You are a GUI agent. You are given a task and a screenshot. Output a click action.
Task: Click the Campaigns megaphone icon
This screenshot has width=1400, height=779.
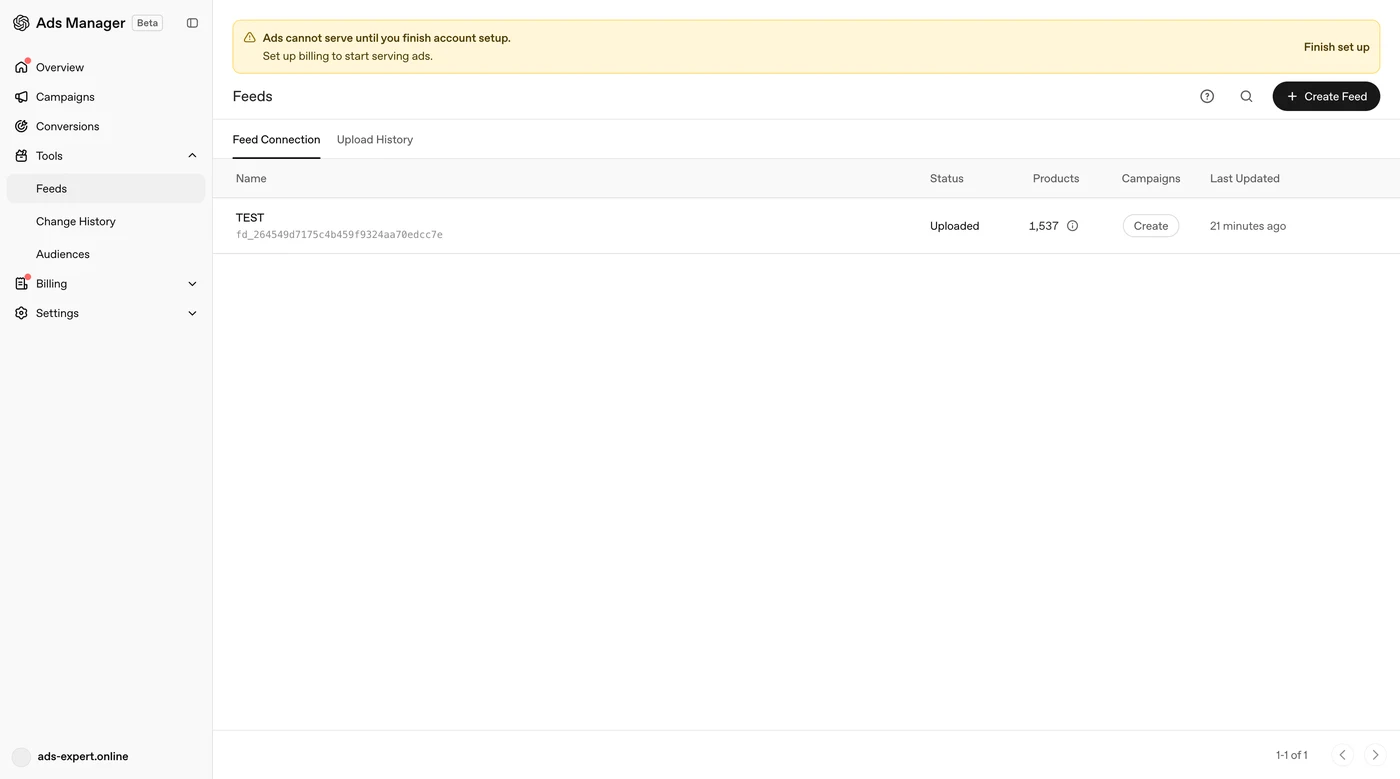pyautogui.click(x=21, y=97)
